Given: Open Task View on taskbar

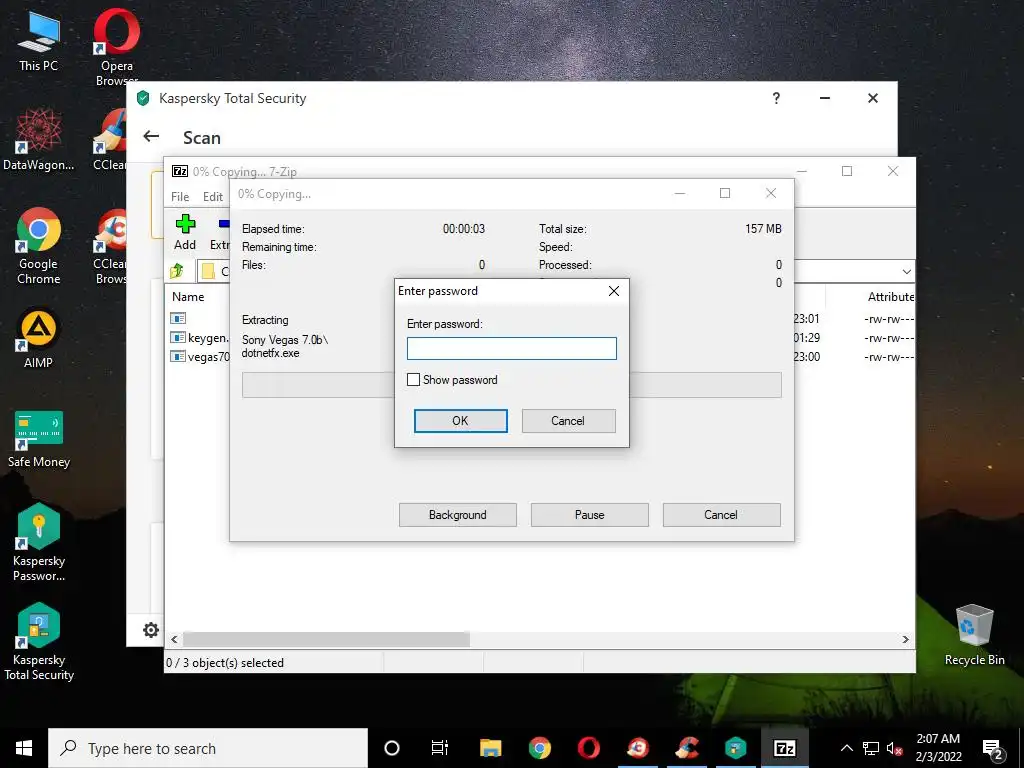Looking at the screenshot, I should click(x=440, y=748).
